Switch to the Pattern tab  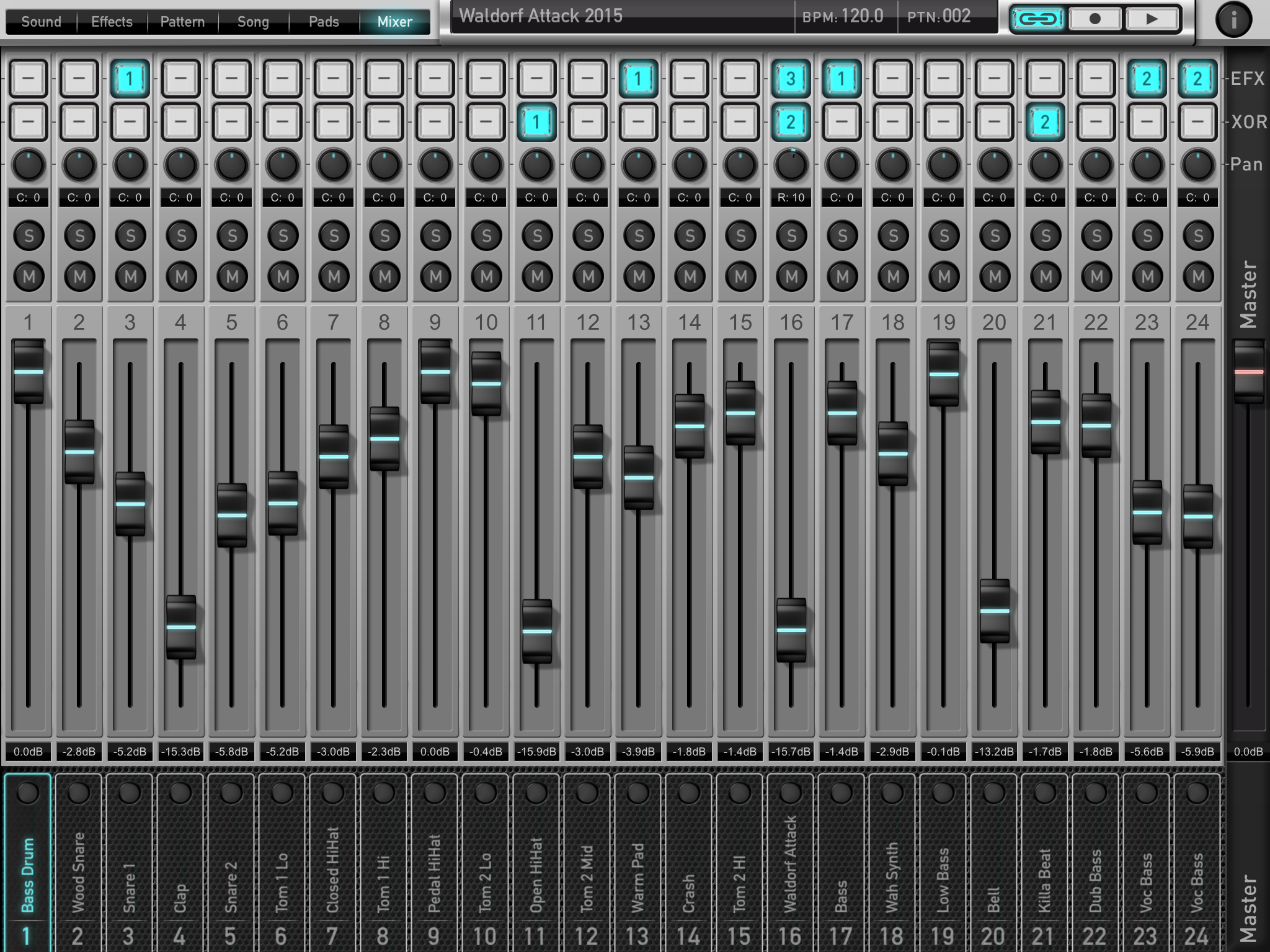click(182, 22)
